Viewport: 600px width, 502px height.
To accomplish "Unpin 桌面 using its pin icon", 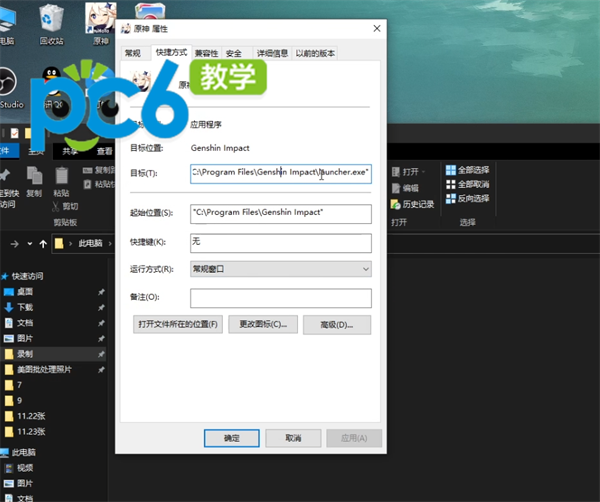I will [101, 292].
